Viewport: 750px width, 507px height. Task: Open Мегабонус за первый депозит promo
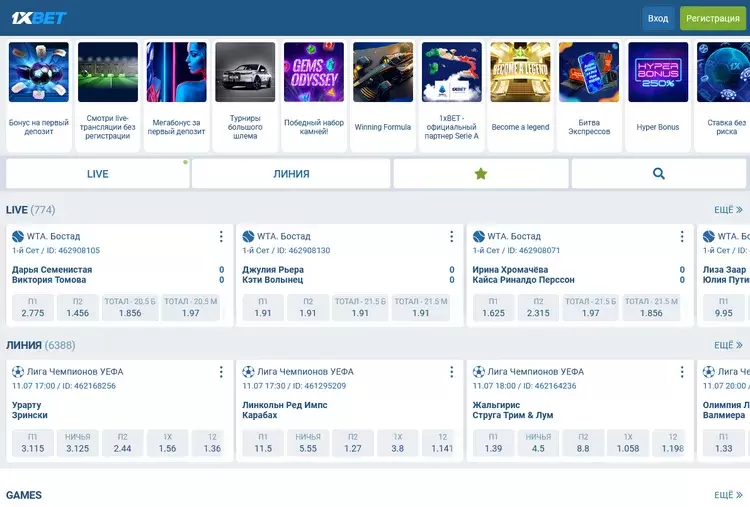point(176,96)
